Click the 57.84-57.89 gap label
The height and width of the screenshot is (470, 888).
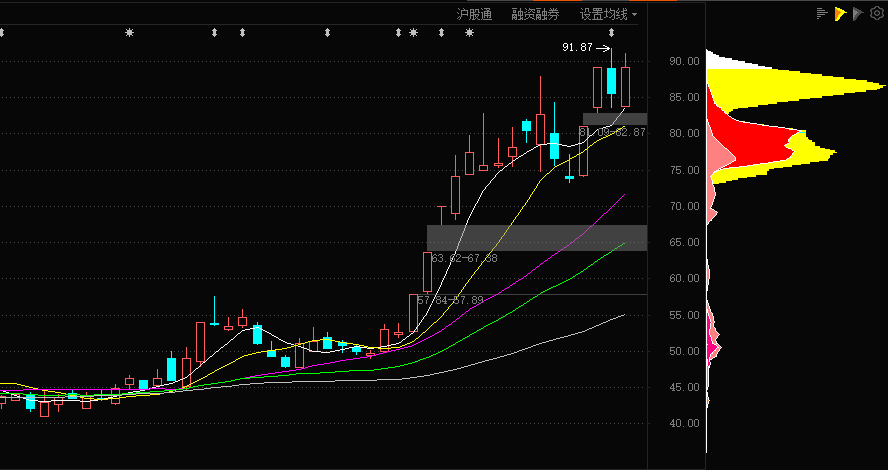450,300
